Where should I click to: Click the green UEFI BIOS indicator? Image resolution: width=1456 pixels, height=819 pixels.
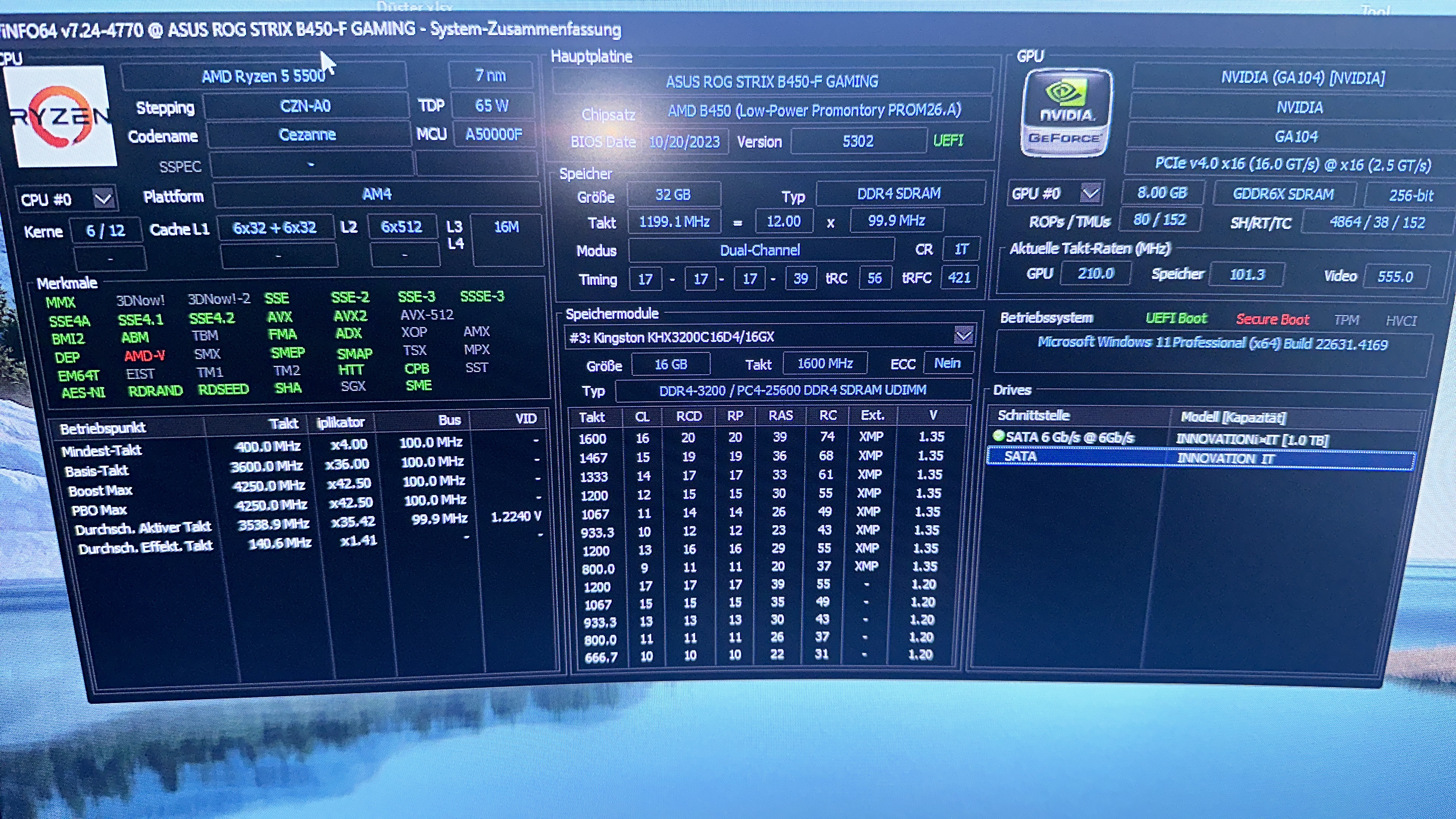[x=948, y=140]
